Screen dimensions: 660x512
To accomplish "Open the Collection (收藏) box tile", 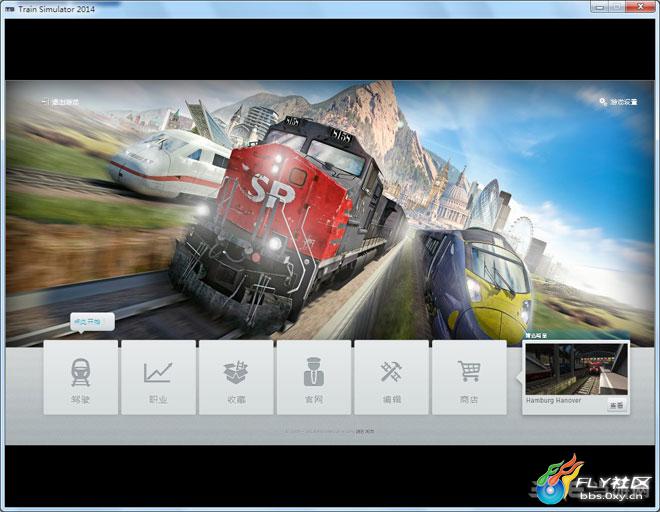I will pos(236,377).
